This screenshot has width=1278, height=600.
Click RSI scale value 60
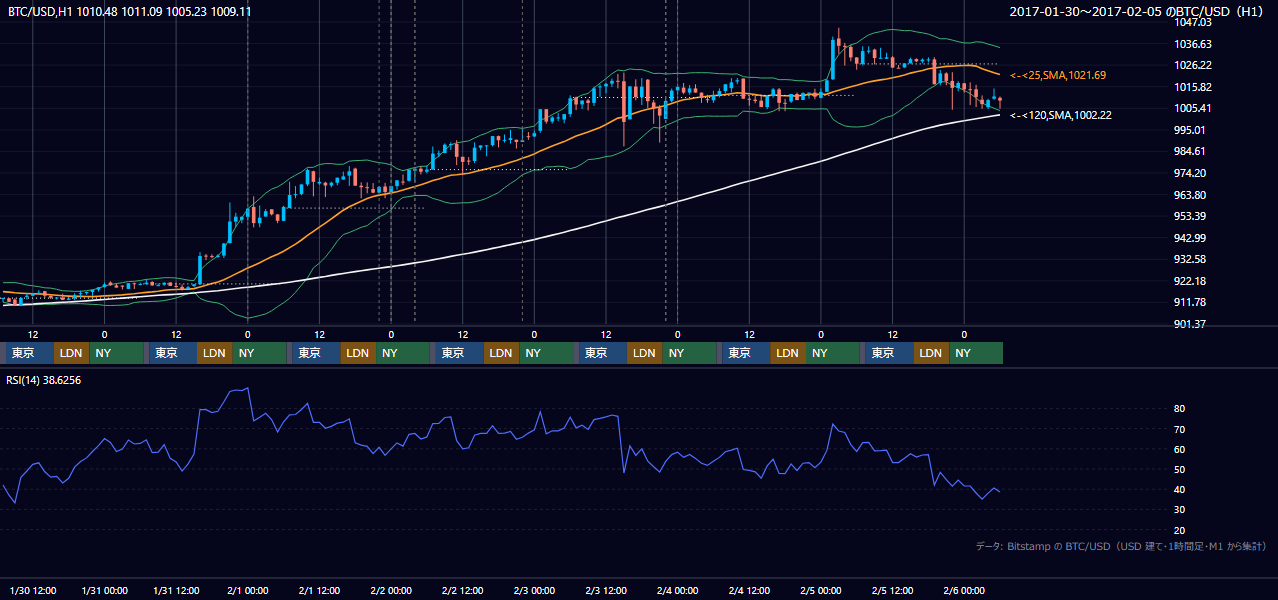pos(1180,449)
